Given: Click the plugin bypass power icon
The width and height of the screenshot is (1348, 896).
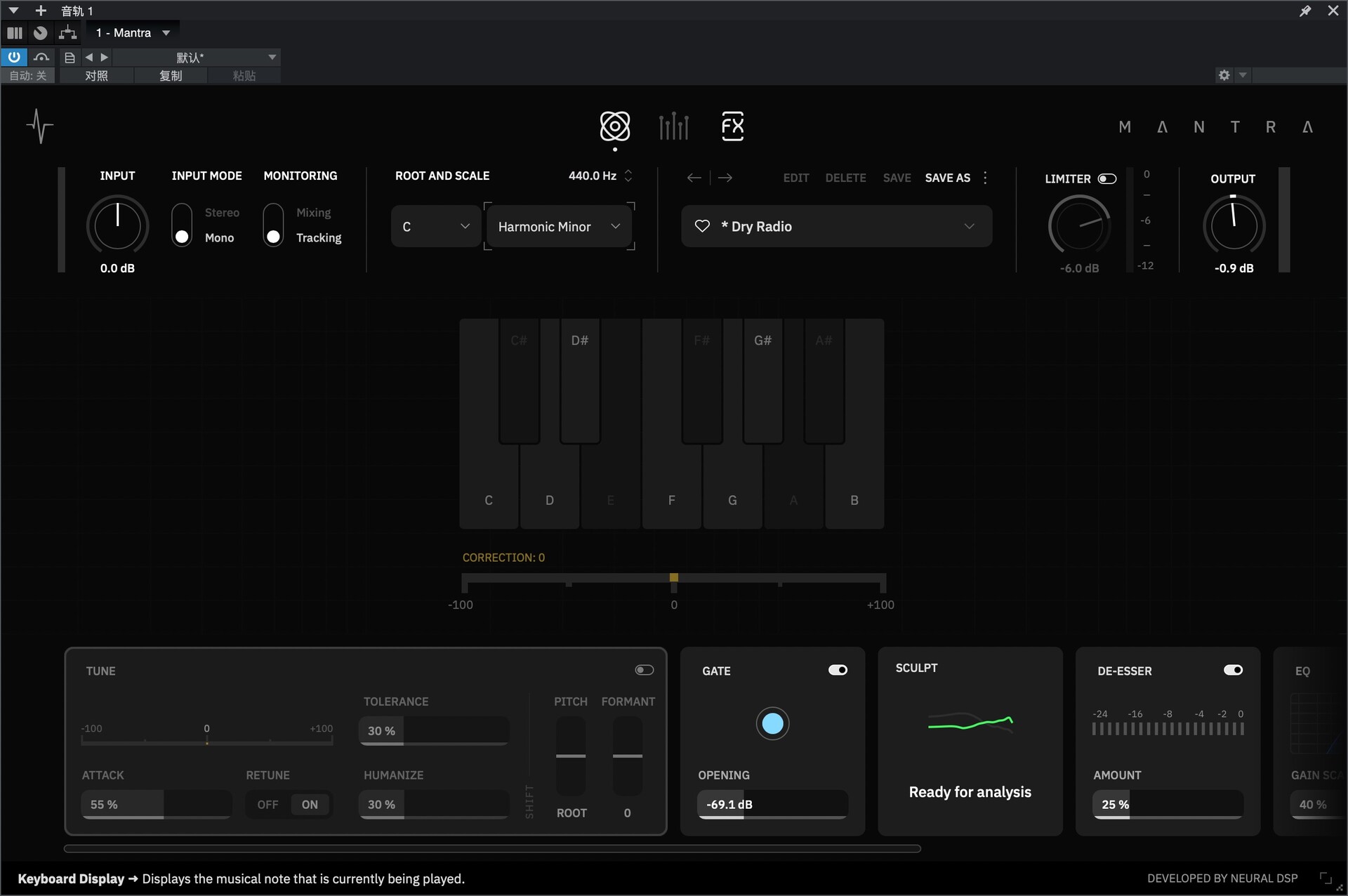Looking at the screenshot, I should coord(14,57).
